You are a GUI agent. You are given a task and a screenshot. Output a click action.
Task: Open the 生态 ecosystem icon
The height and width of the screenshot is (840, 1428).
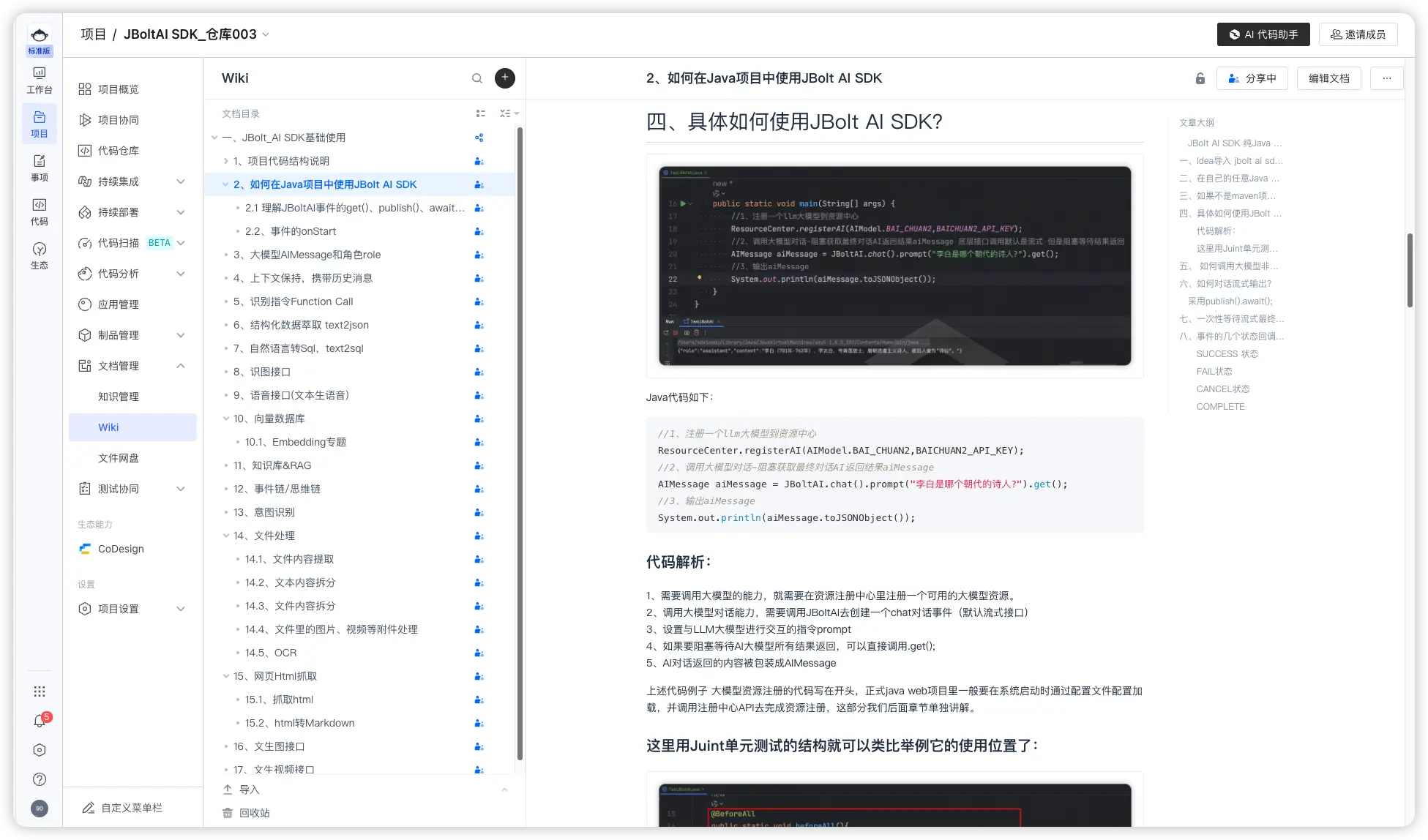point(40,256)
